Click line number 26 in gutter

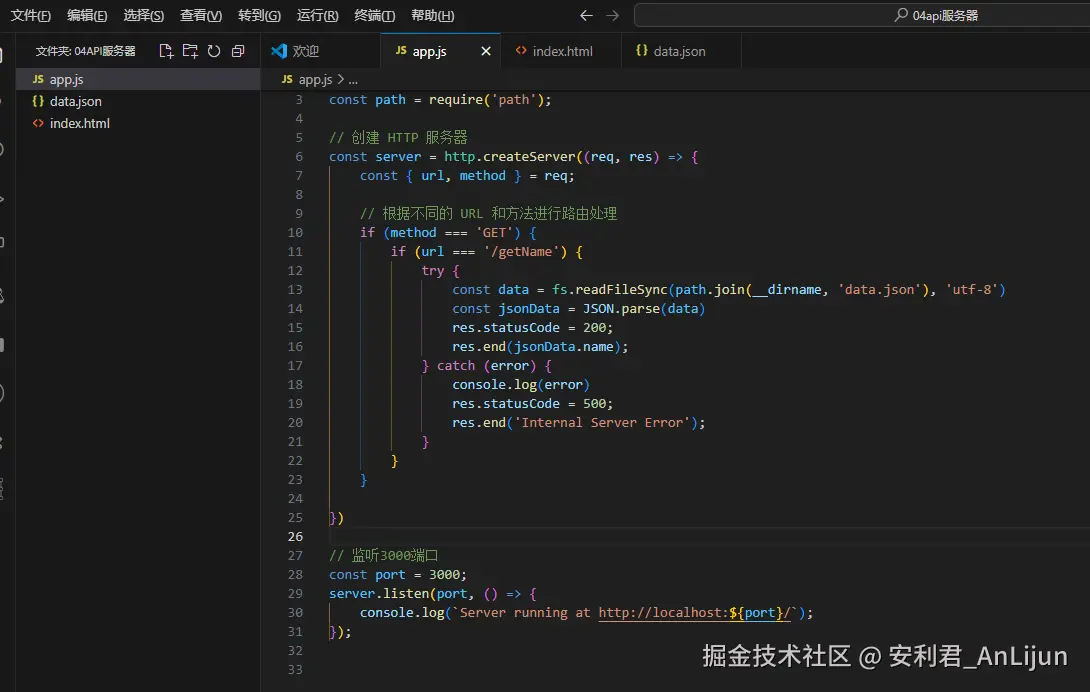(295, 536)
